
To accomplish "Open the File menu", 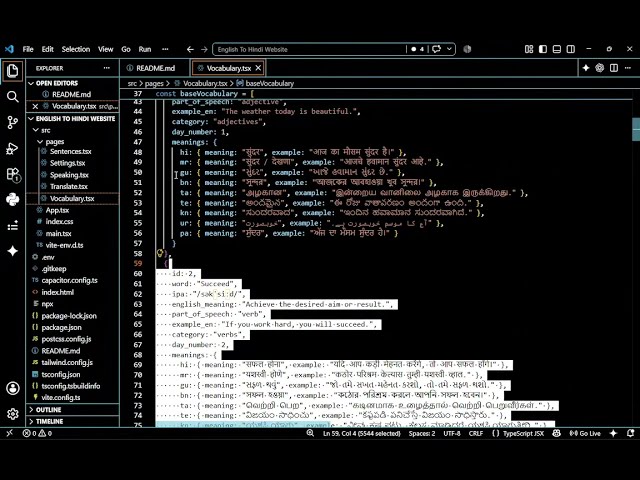I will click(x=28, y=49).
